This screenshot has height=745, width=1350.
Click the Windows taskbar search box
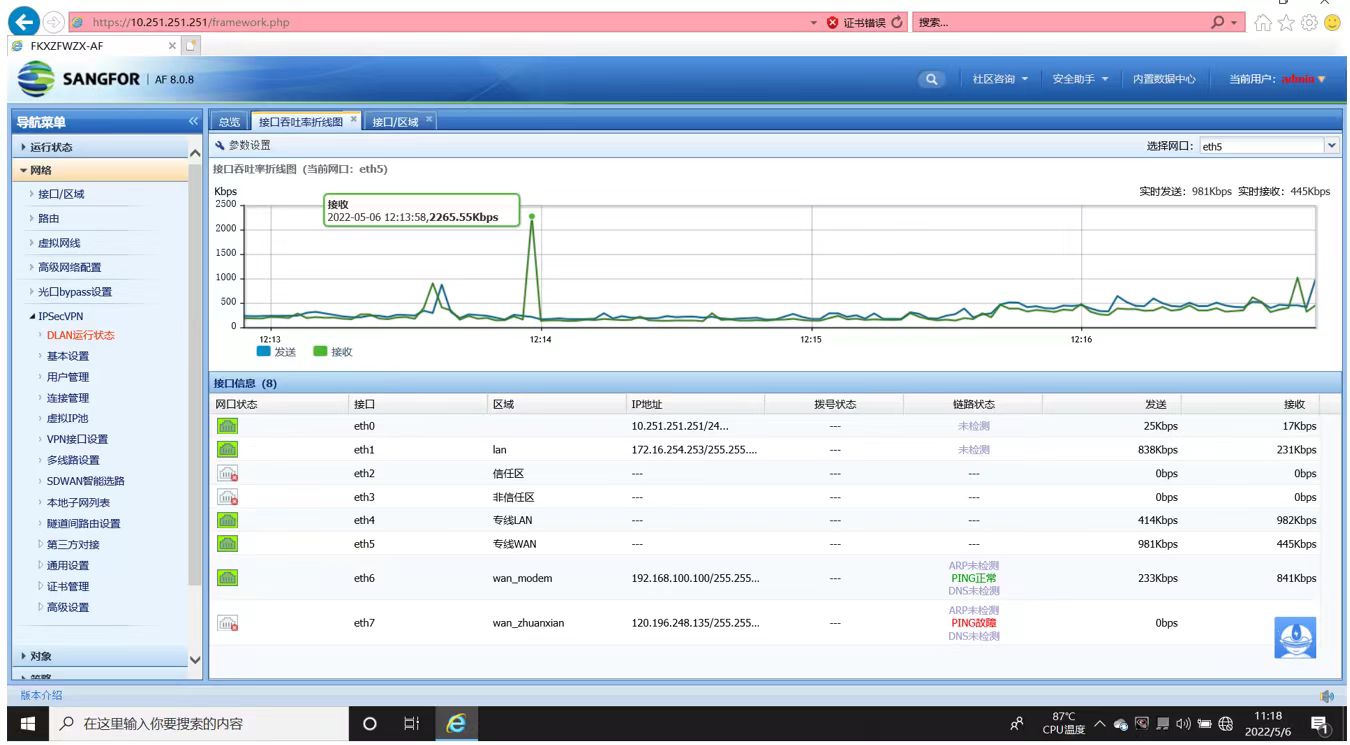click(200, 724)
